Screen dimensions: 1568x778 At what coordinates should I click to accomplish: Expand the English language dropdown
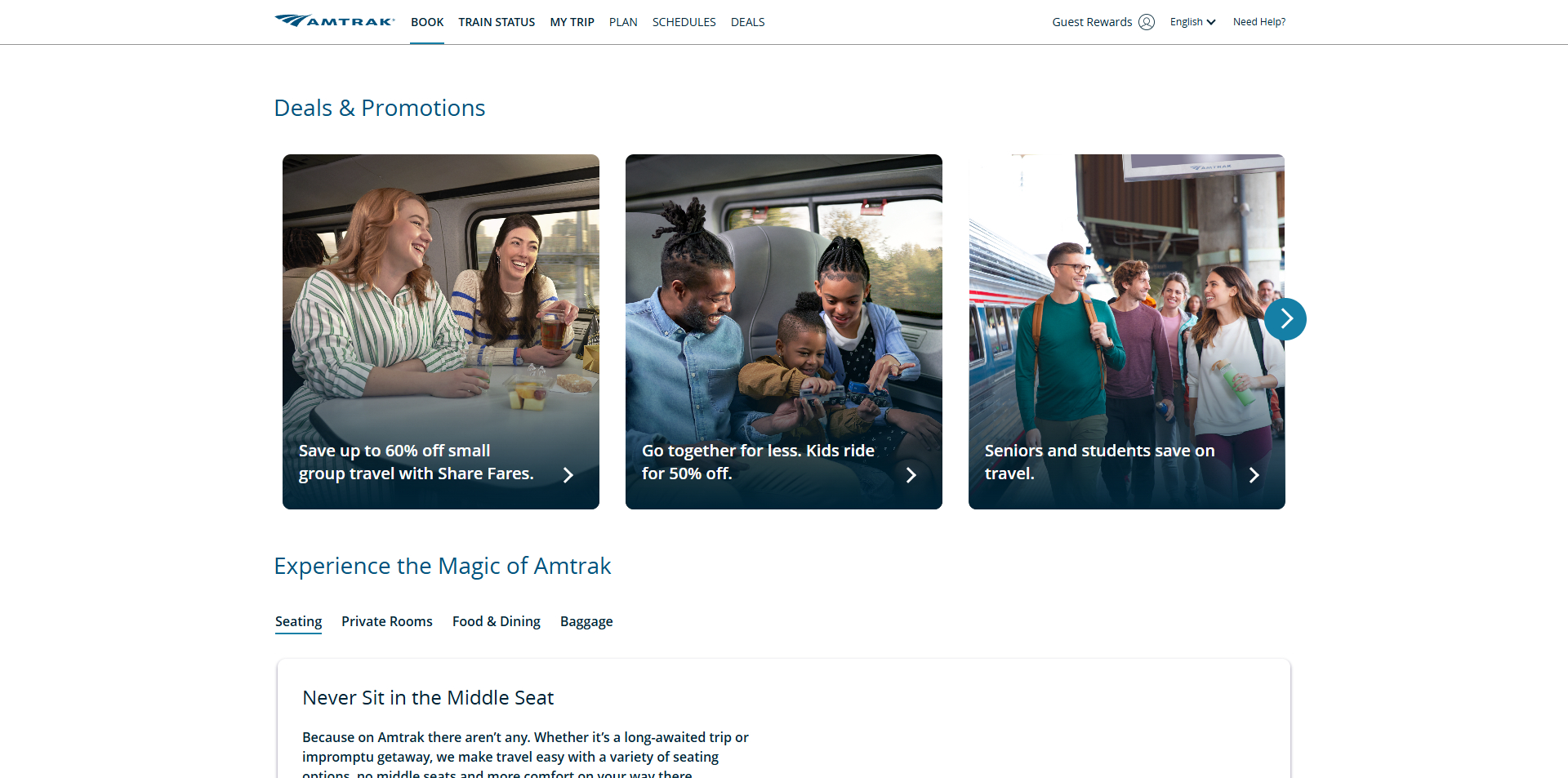pyautogui.click(x=1192, y=22)
